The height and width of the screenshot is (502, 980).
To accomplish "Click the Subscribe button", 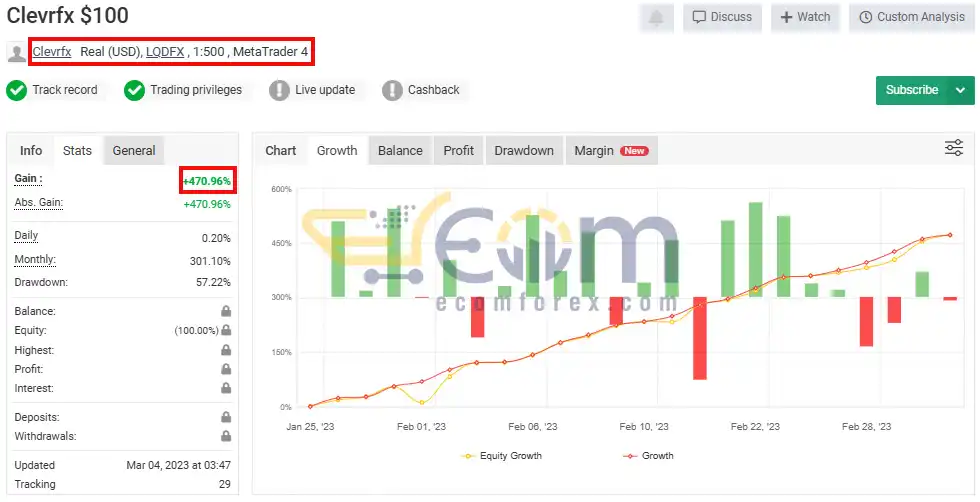I will pyautogui.click(x=912, y=90).
